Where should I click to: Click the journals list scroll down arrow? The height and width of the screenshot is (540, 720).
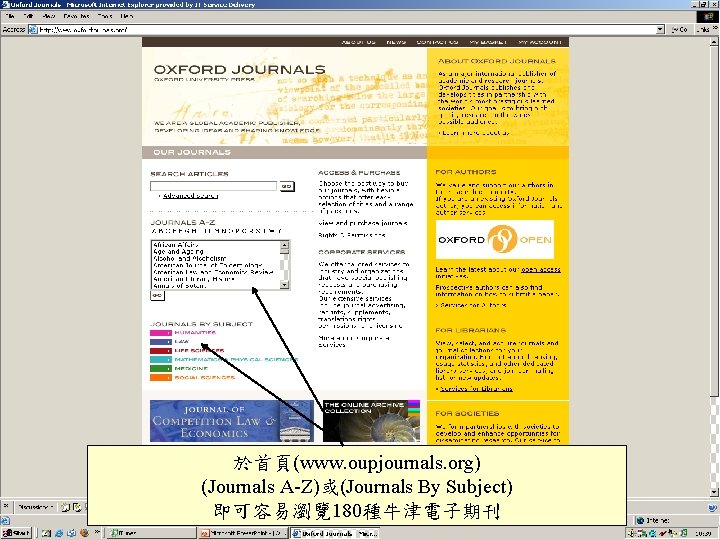[x=284, y=285]
